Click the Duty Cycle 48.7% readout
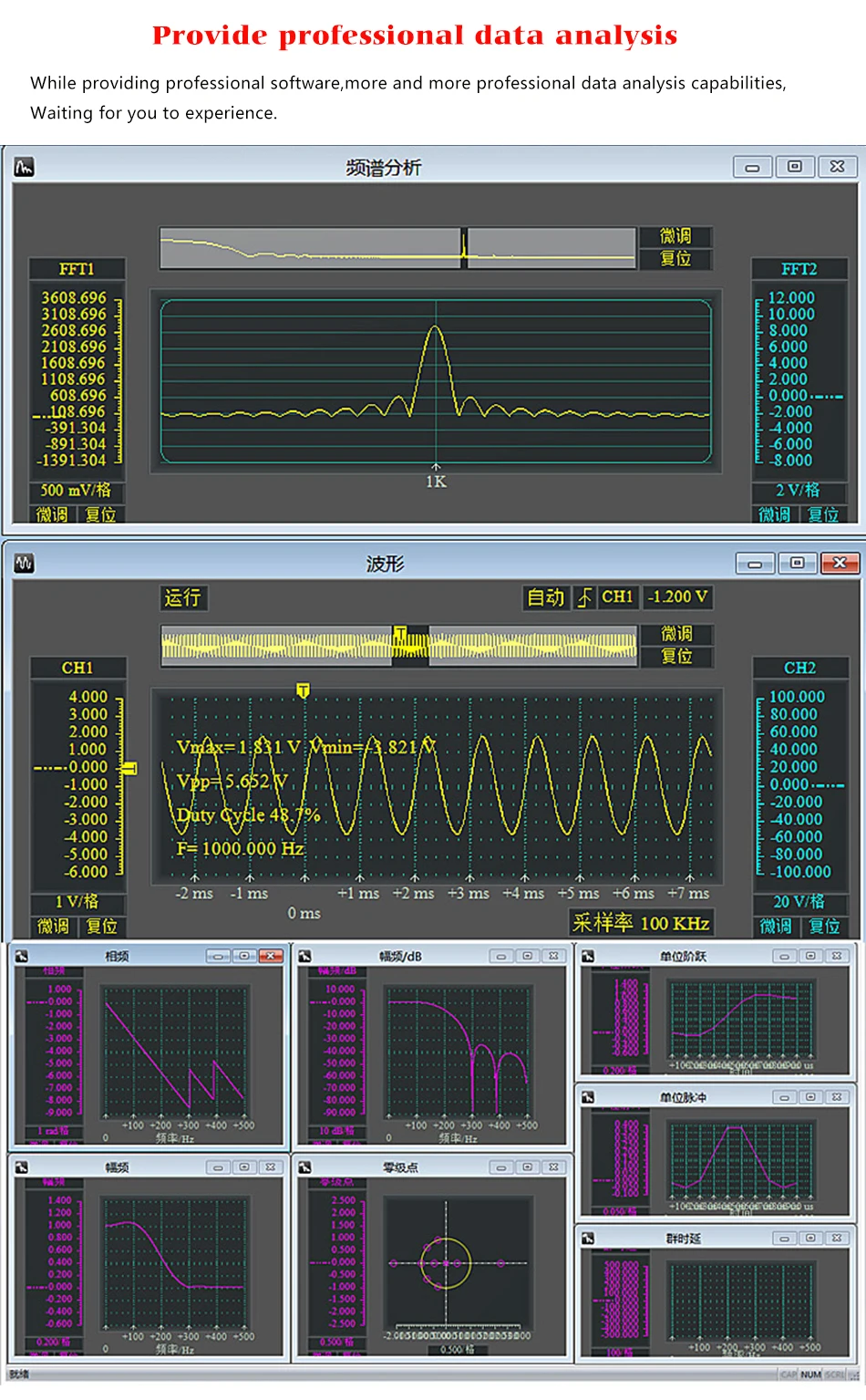This screenshot has width=866, height=1400. pos(248,814)
